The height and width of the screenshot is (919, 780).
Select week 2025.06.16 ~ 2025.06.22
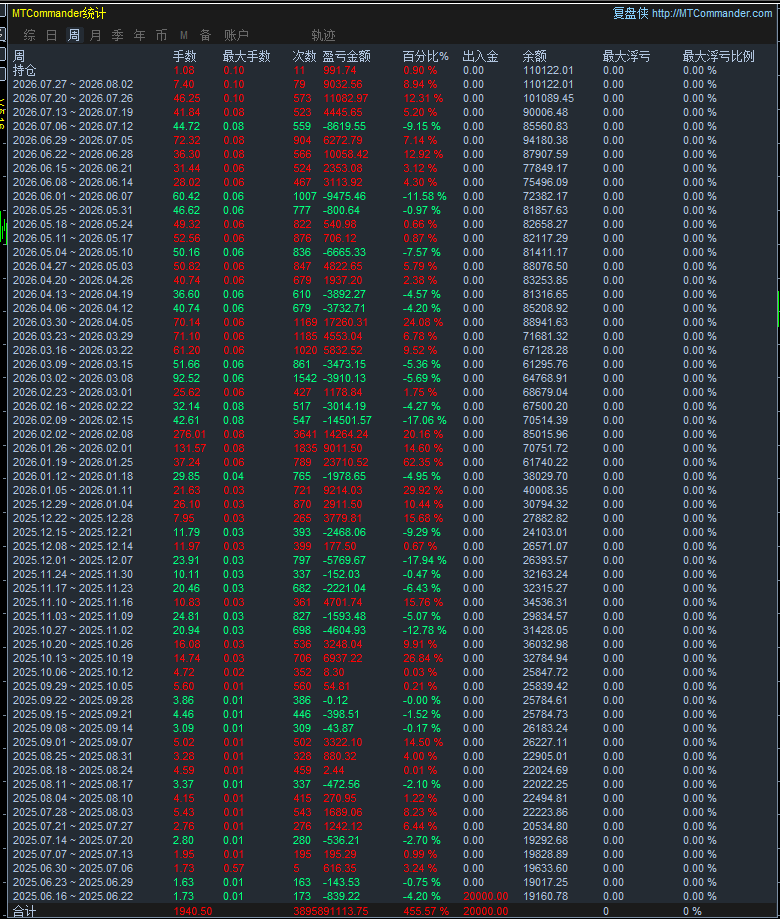click(x=73, y=896)
